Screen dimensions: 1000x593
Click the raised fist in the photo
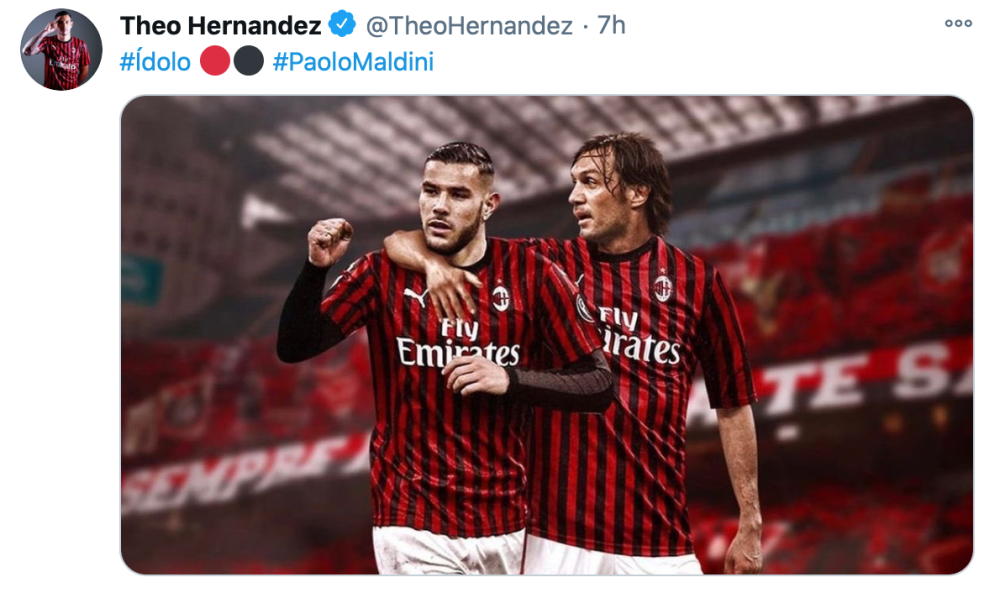pos(329,241)
